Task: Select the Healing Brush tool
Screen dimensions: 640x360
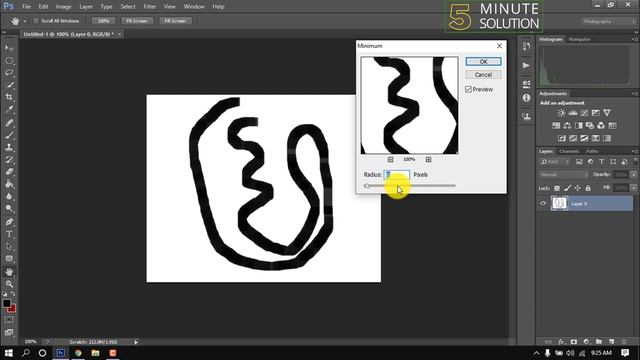Action: click(x=9, y=122)
